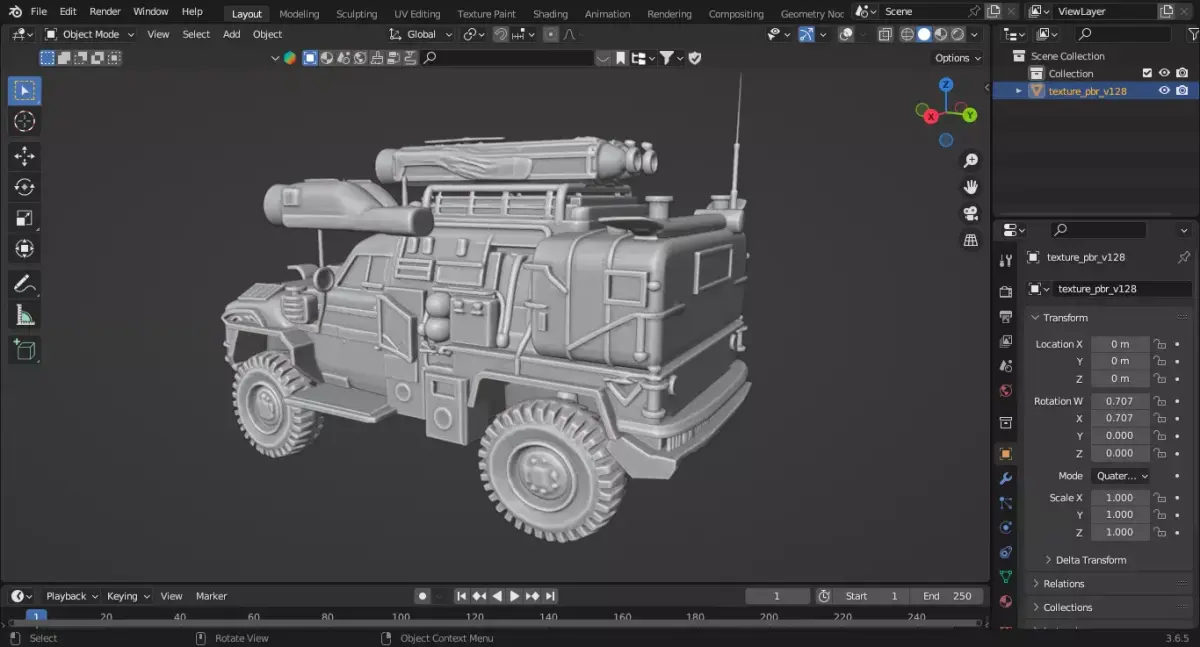Open the Render menu
This screenshot has width=1200, height=647.
point(105,11)
